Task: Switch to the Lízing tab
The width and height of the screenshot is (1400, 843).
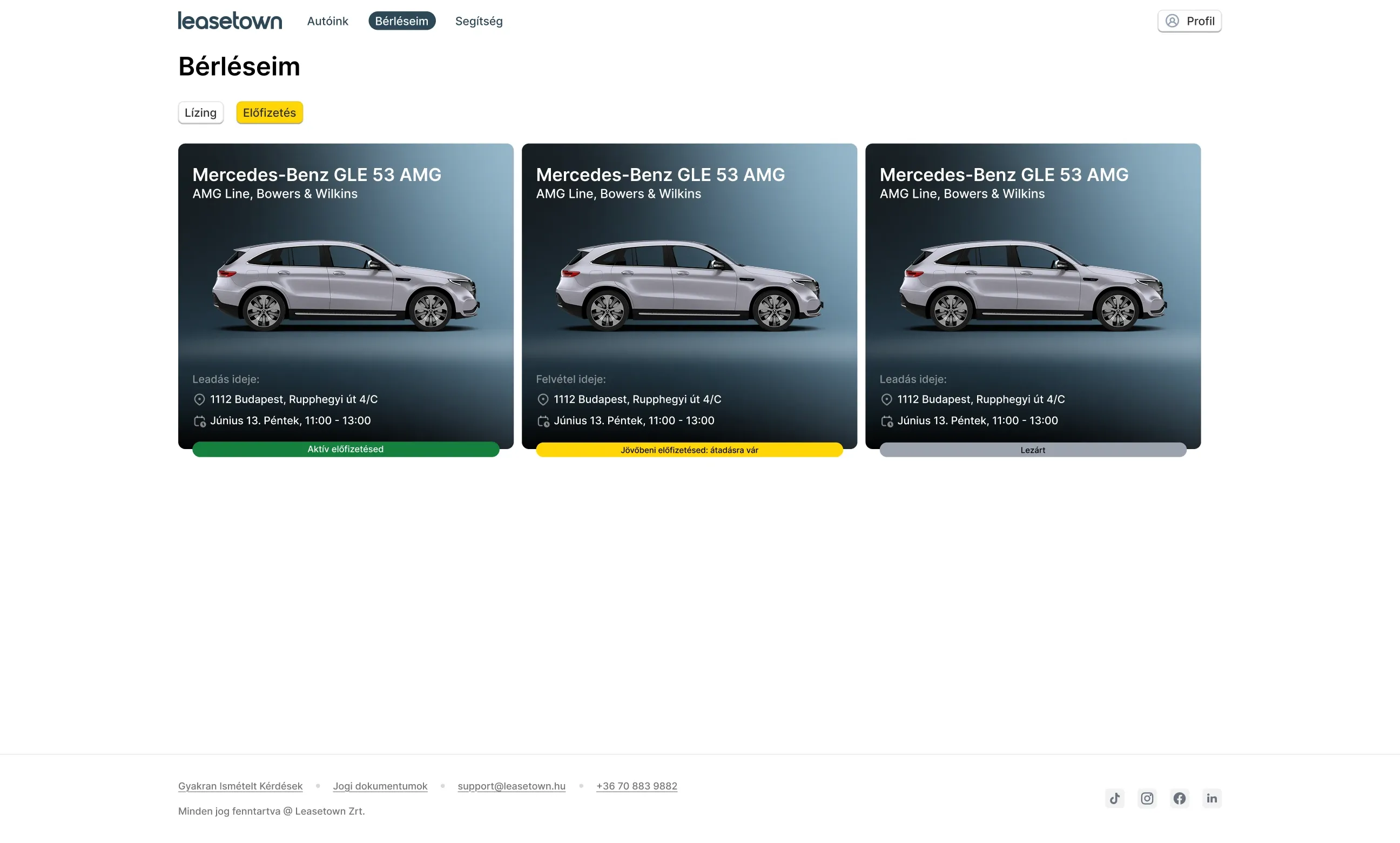Action: coord(200,112)
